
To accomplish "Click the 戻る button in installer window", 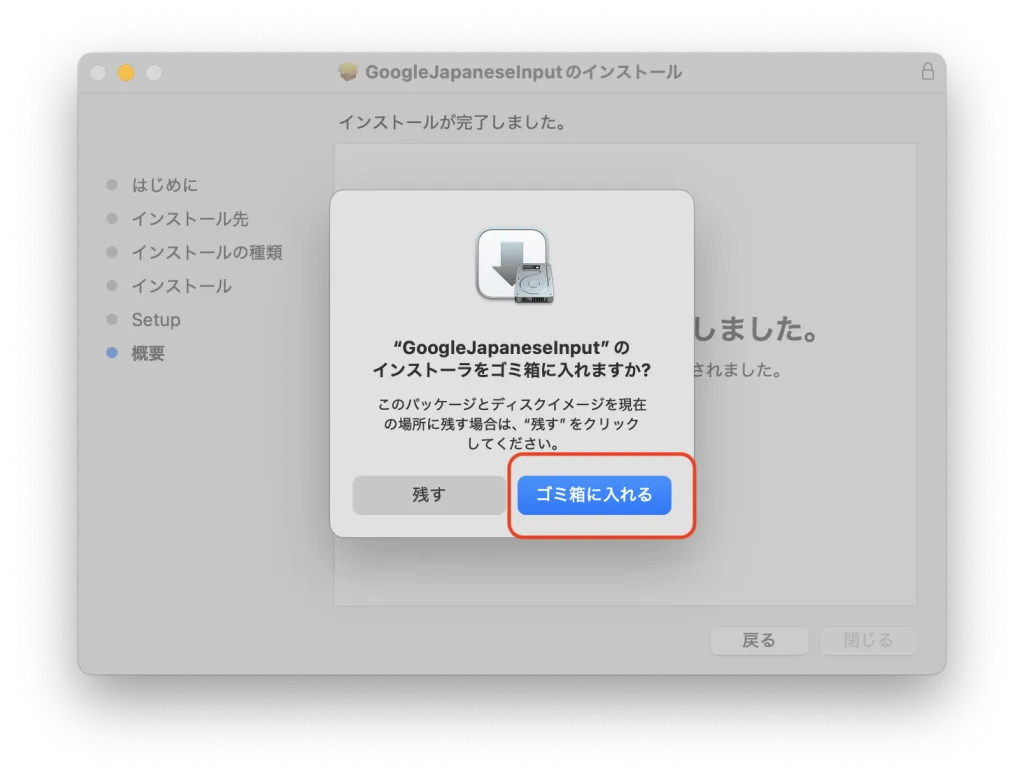I will click(759, 640).
